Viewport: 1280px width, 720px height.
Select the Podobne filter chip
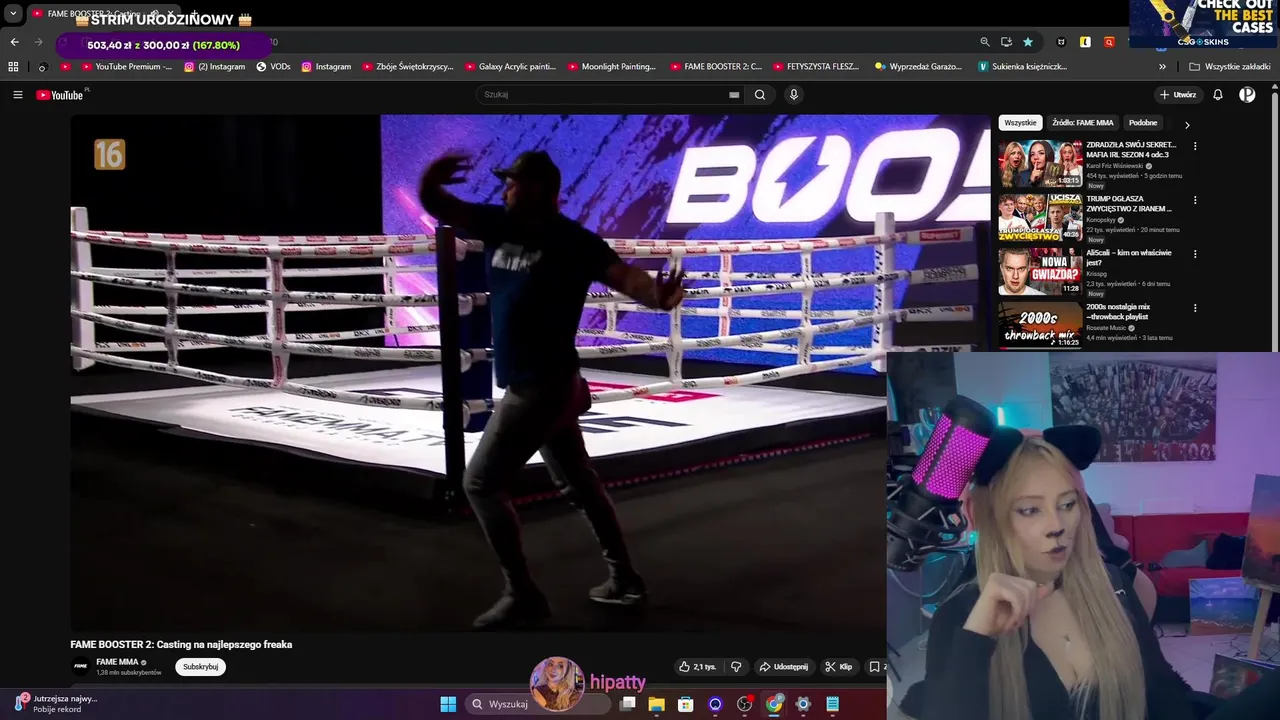tap(1143, 123)
